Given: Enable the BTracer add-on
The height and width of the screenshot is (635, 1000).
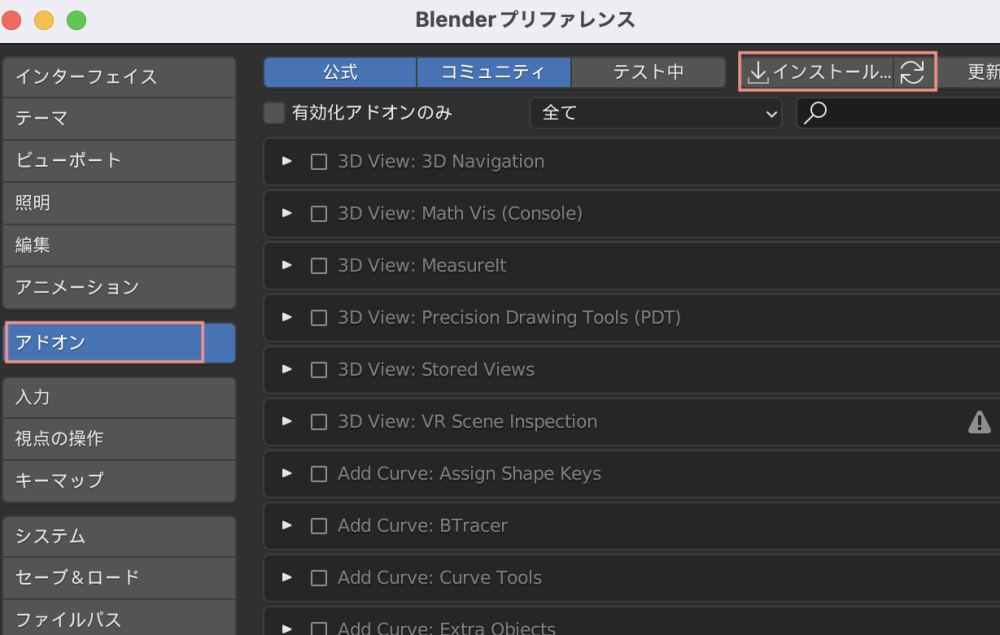Looking at the screenshot, I should coord(319,525).
